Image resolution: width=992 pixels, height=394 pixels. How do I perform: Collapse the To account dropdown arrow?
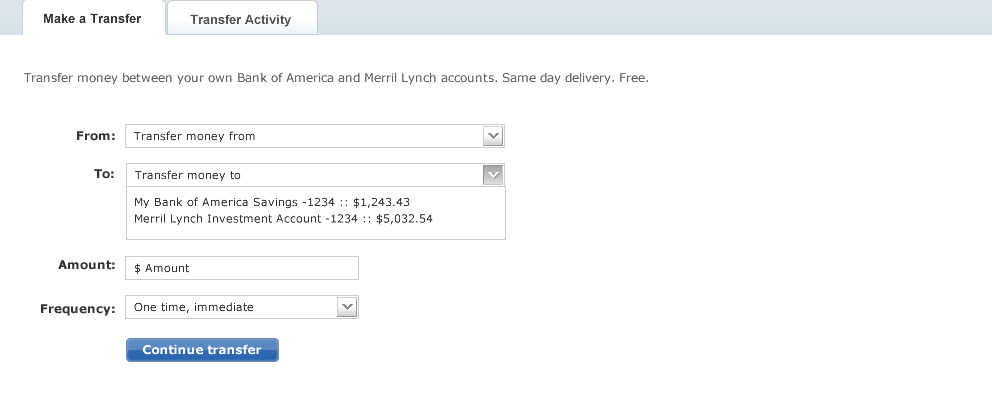493,175
